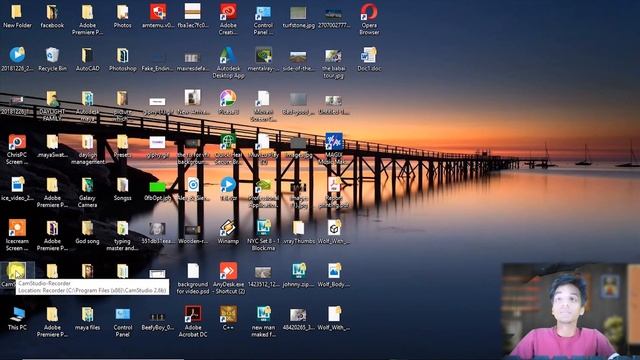640x360 pixels.
Task: Launch MAGIX Movie Maker shortcut
Action: point(333,149)
